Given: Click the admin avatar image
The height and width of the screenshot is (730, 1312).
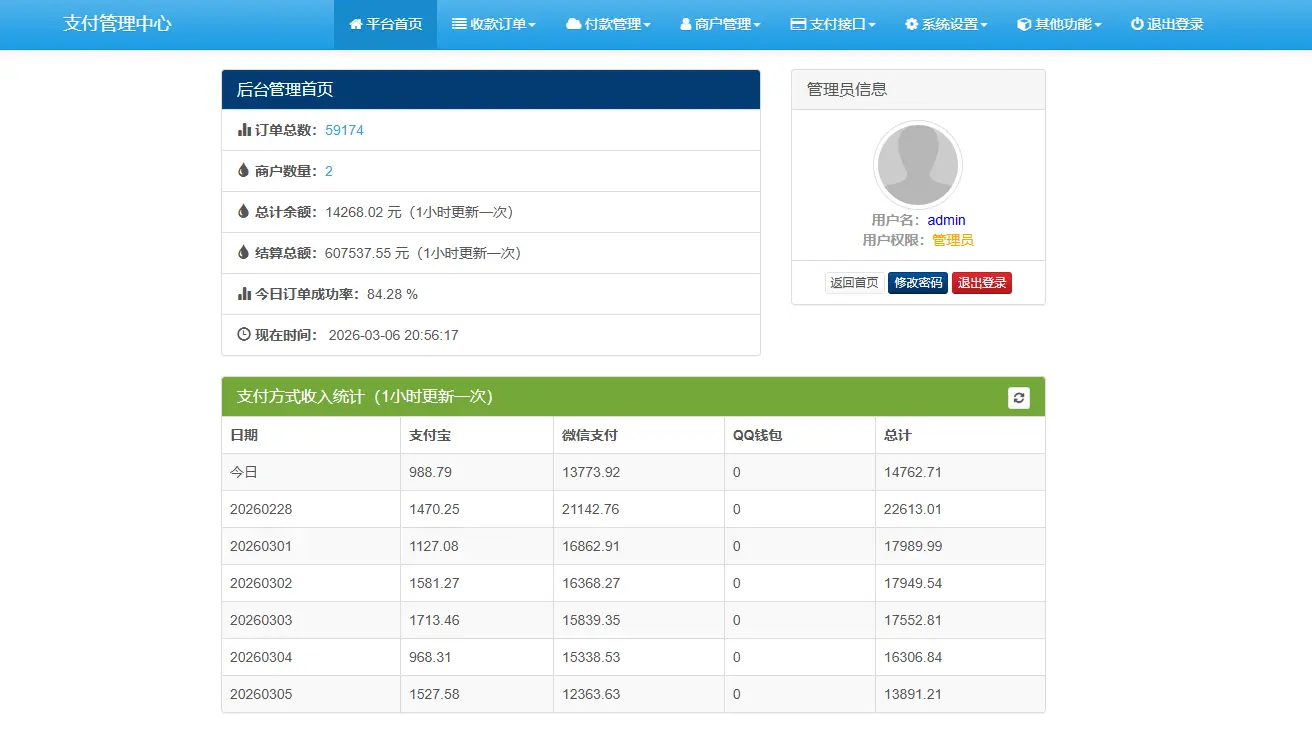Looking at the screenshot, I should point(917,166).
